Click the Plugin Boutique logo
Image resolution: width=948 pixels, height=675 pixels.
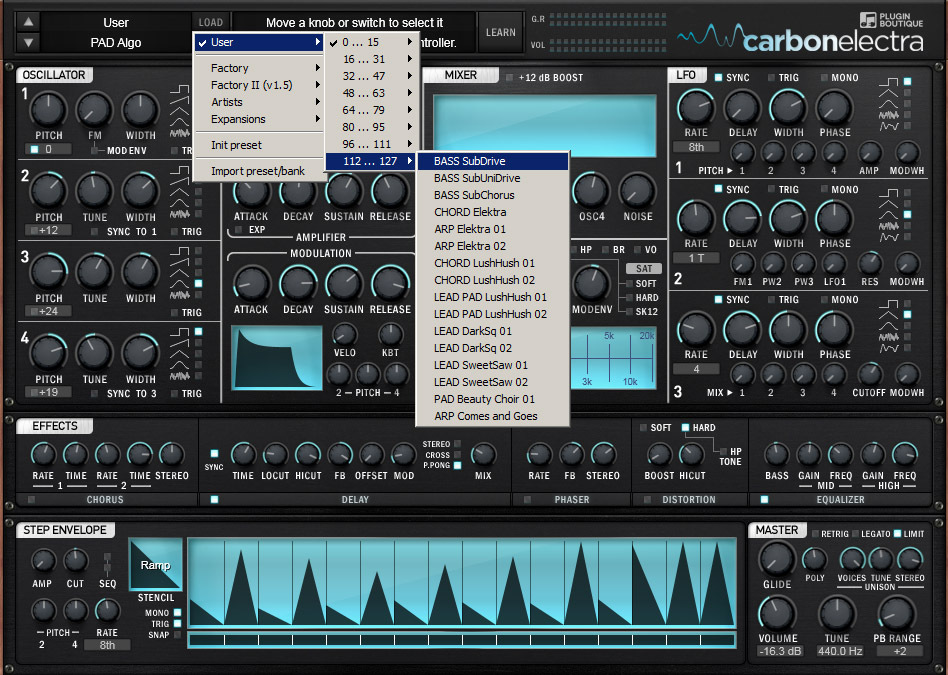coord(891,20)
